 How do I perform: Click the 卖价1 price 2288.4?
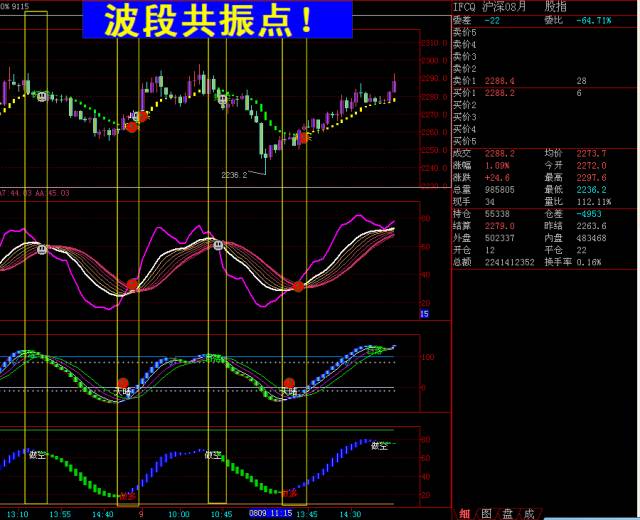point(500,81)
